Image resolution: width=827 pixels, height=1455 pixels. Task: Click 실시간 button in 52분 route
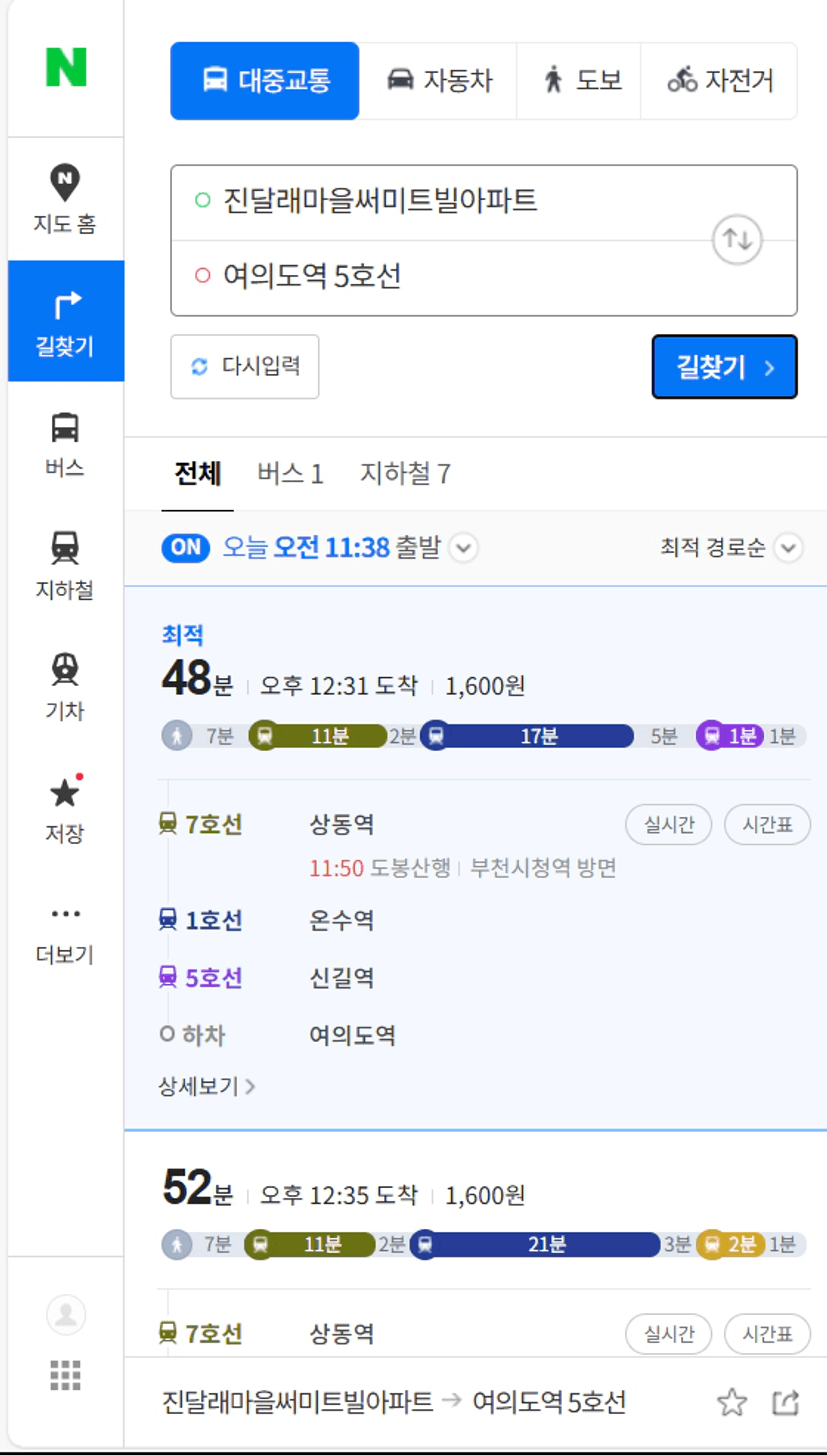coord(668,1333)
